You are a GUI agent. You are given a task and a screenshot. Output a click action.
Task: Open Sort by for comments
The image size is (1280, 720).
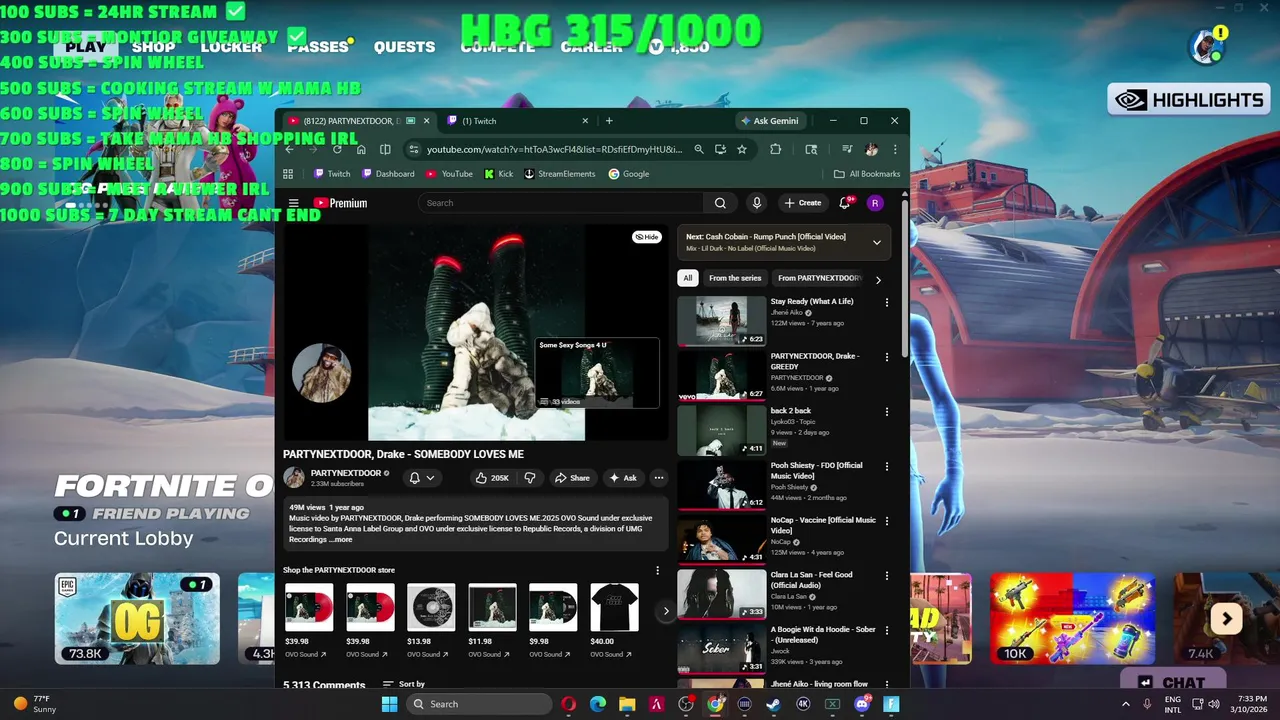tap(403, 684)
